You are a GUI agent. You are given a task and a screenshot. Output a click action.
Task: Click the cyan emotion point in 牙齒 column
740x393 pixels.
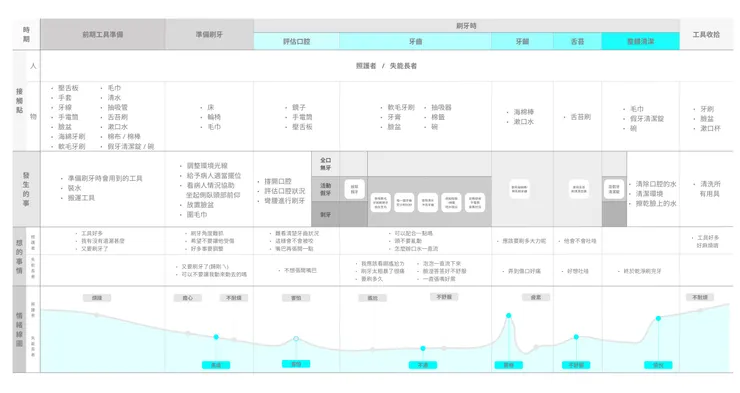point(423,348)
